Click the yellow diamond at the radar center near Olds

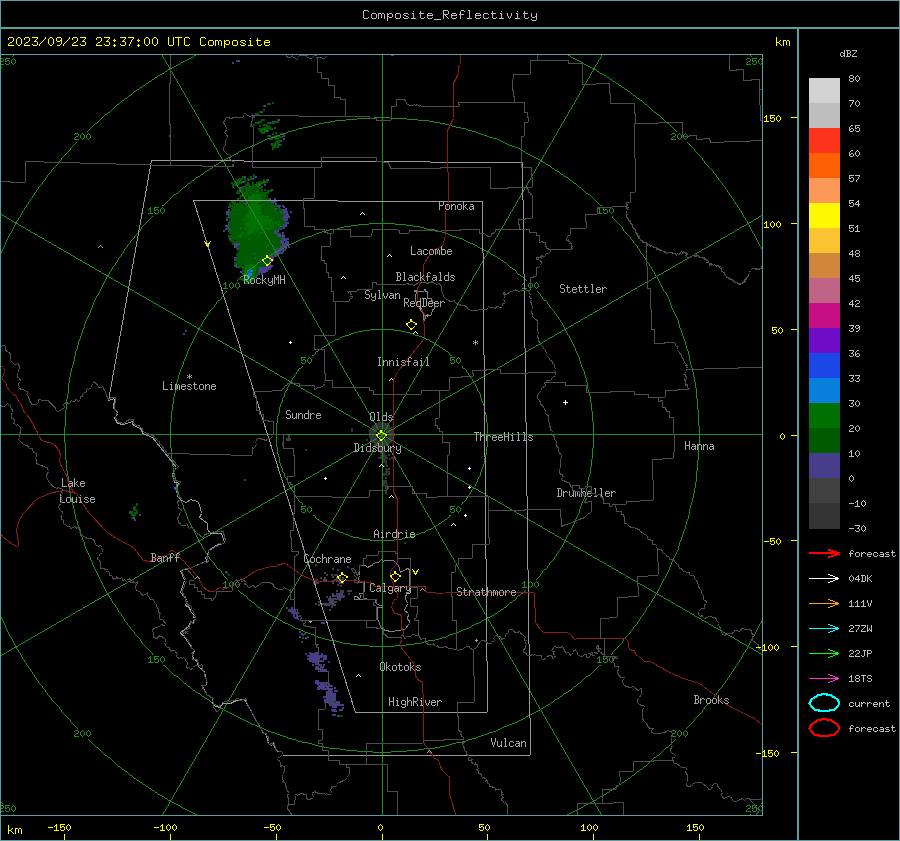(381, 436)
